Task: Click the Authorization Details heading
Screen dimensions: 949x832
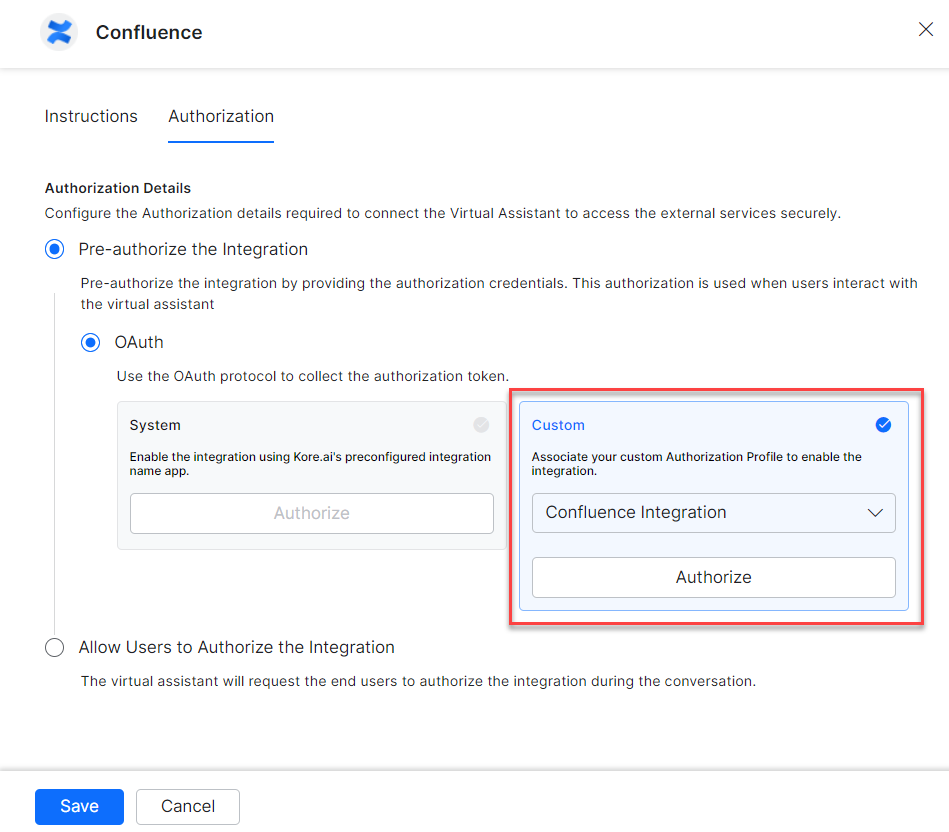Action: click(118, 188)
